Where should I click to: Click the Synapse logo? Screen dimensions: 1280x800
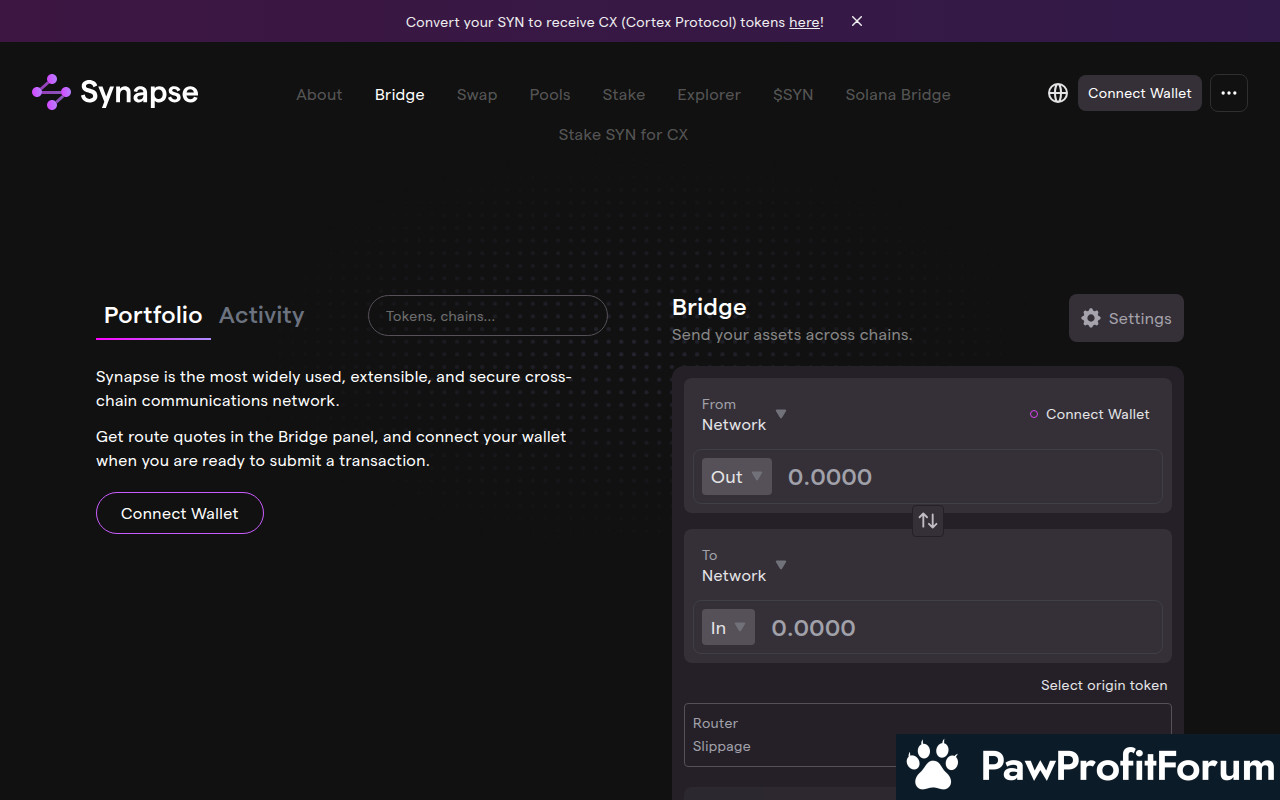click(115, 93)
